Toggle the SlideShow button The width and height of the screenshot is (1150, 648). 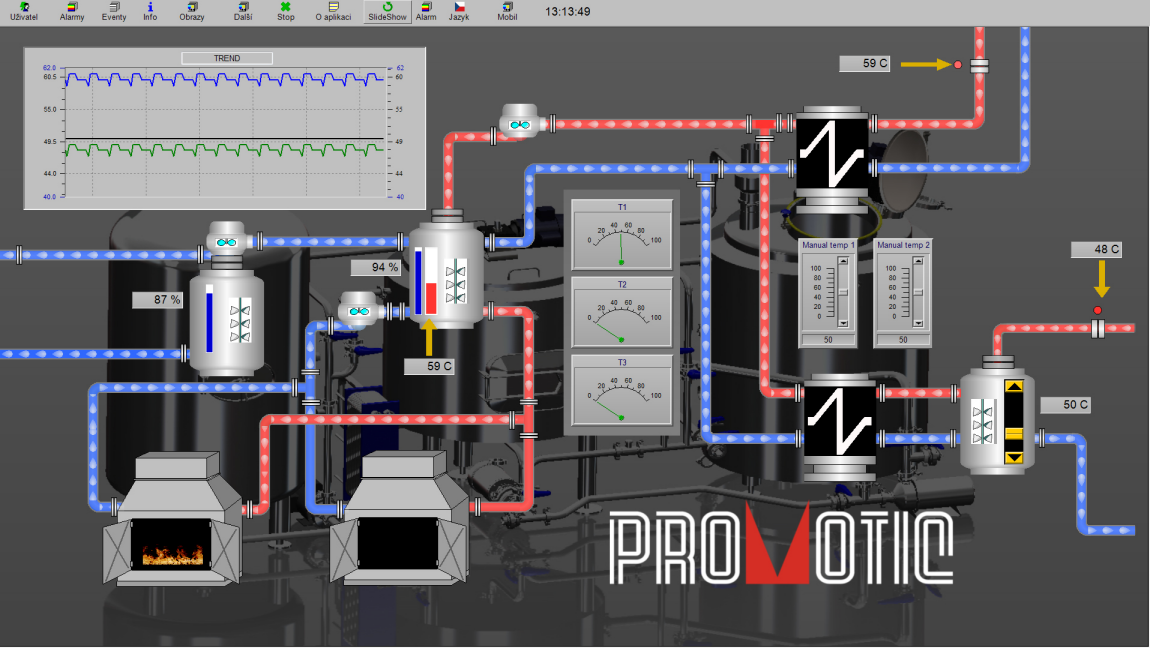(387, 11)
